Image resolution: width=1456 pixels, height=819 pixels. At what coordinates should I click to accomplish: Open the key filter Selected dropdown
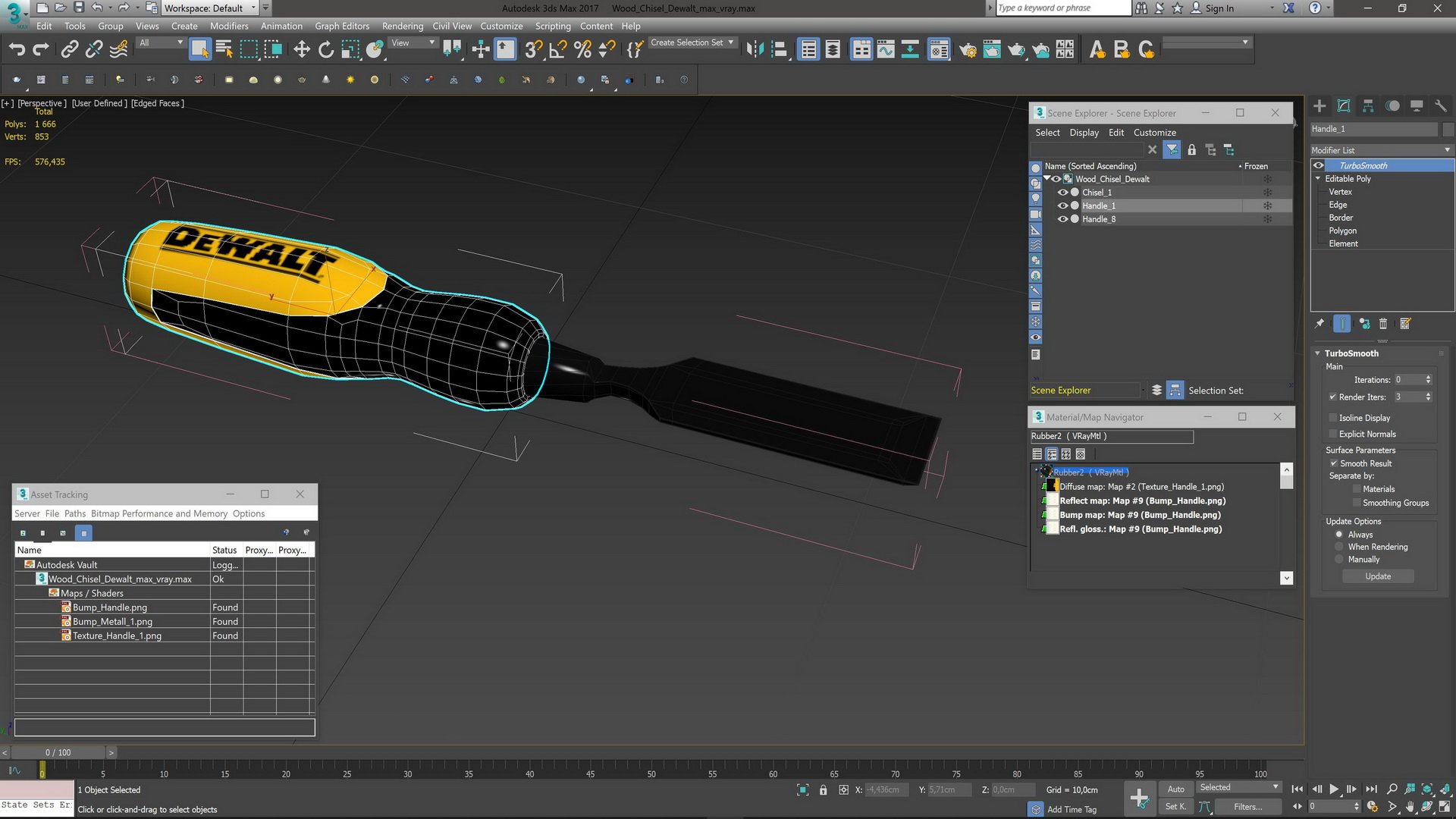click(x=1238, y=788)
